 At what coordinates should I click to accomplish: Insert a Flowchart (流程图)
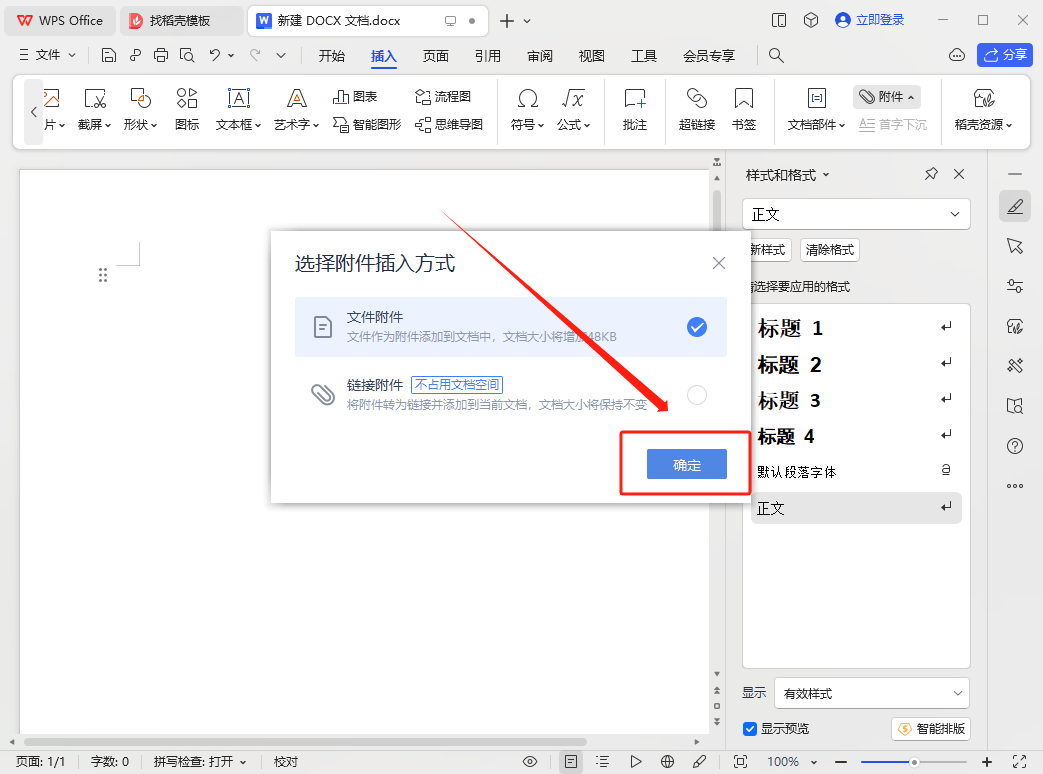pos(443,97)
